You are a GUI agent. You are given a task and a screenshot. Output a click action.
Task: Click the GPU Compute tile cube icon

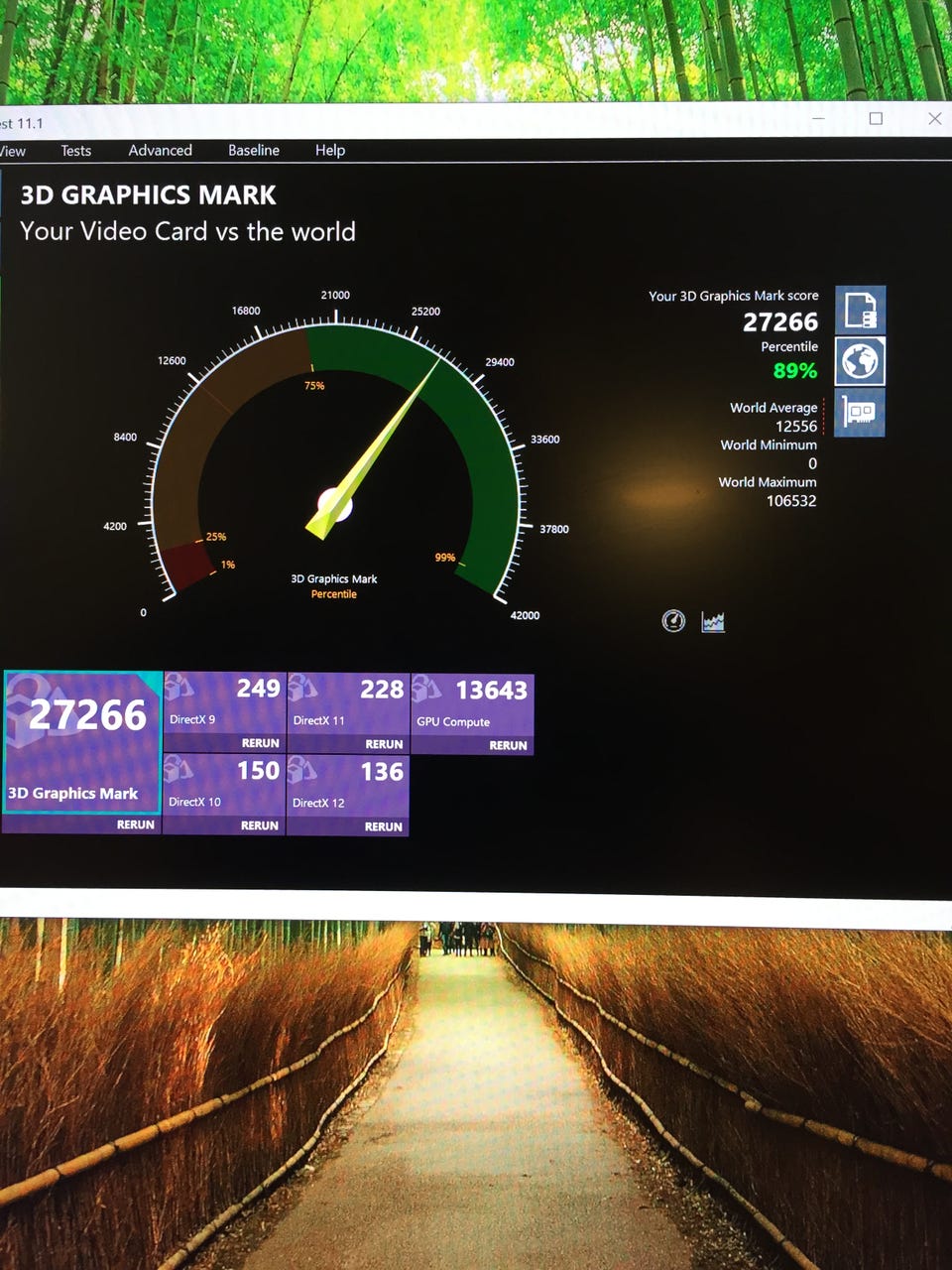pos(426,688)
